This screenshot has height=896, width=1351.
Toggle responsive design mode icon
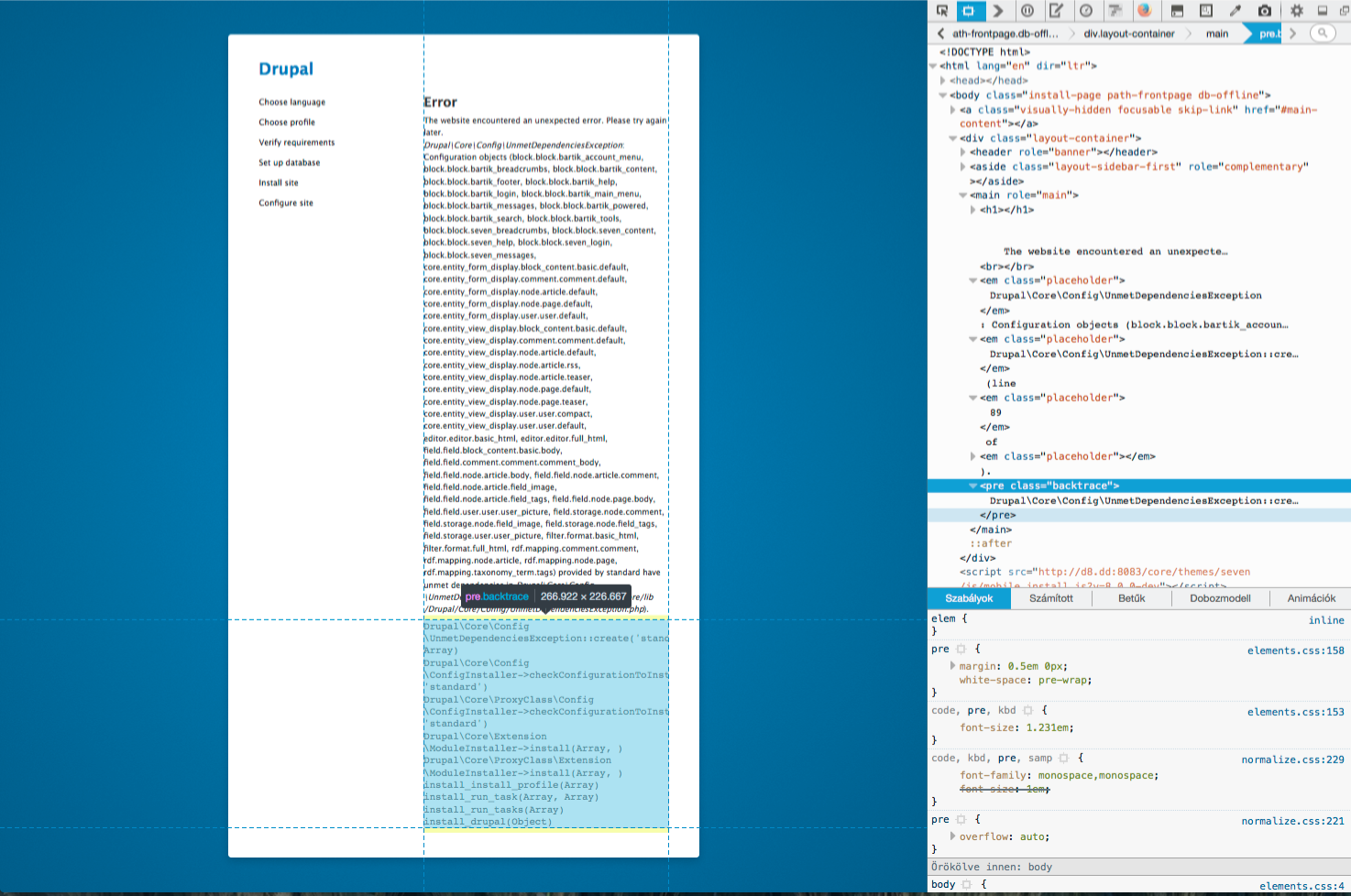click(x=1206, y=11)
